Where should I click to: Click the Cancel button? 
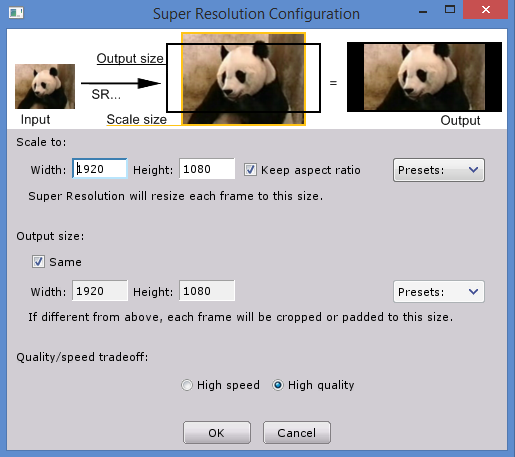(x=297, y=432)
